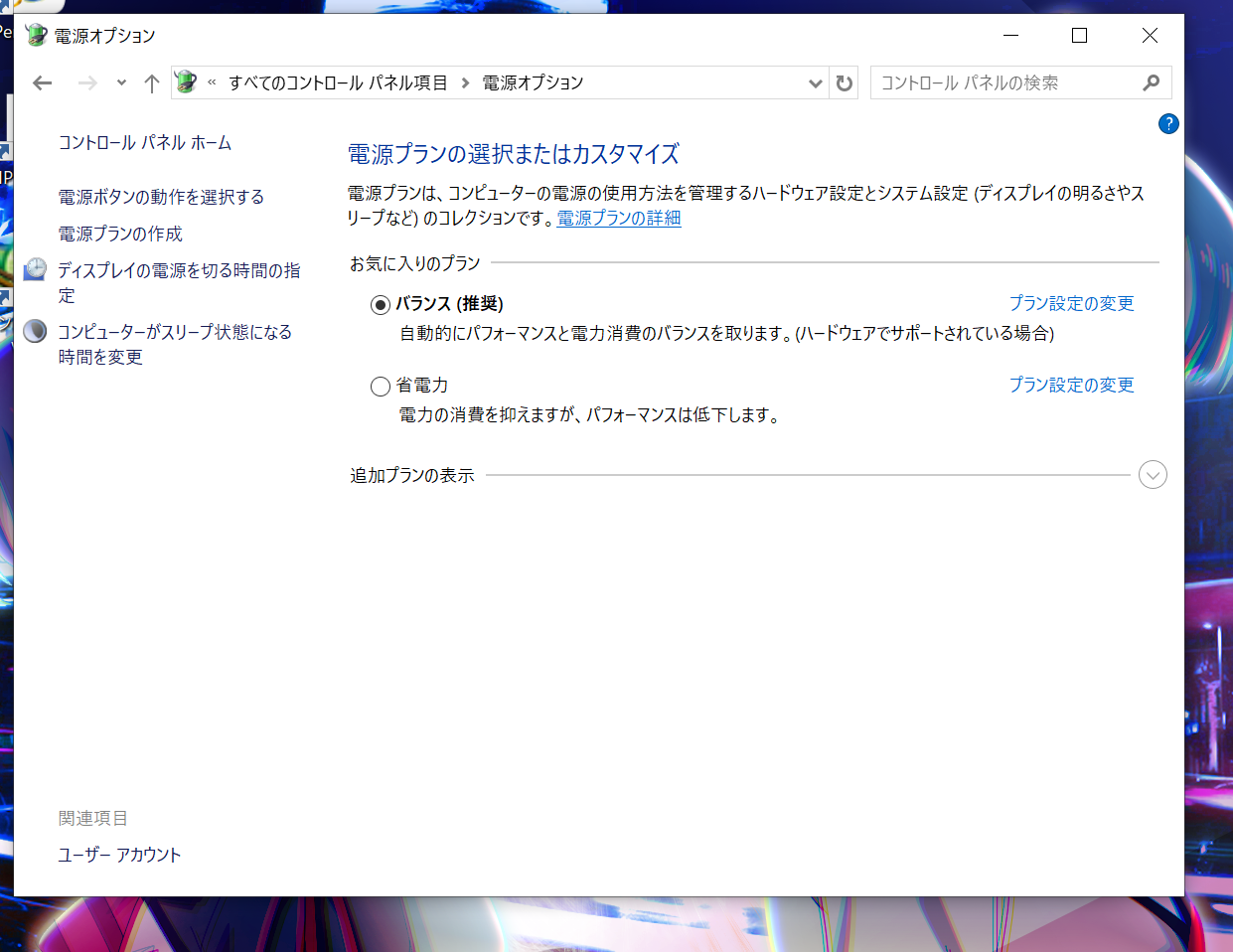Viewport: 1233px width, 952px height.
Task: Select the 省電力 power plan radio button
Action: (380, 387)
